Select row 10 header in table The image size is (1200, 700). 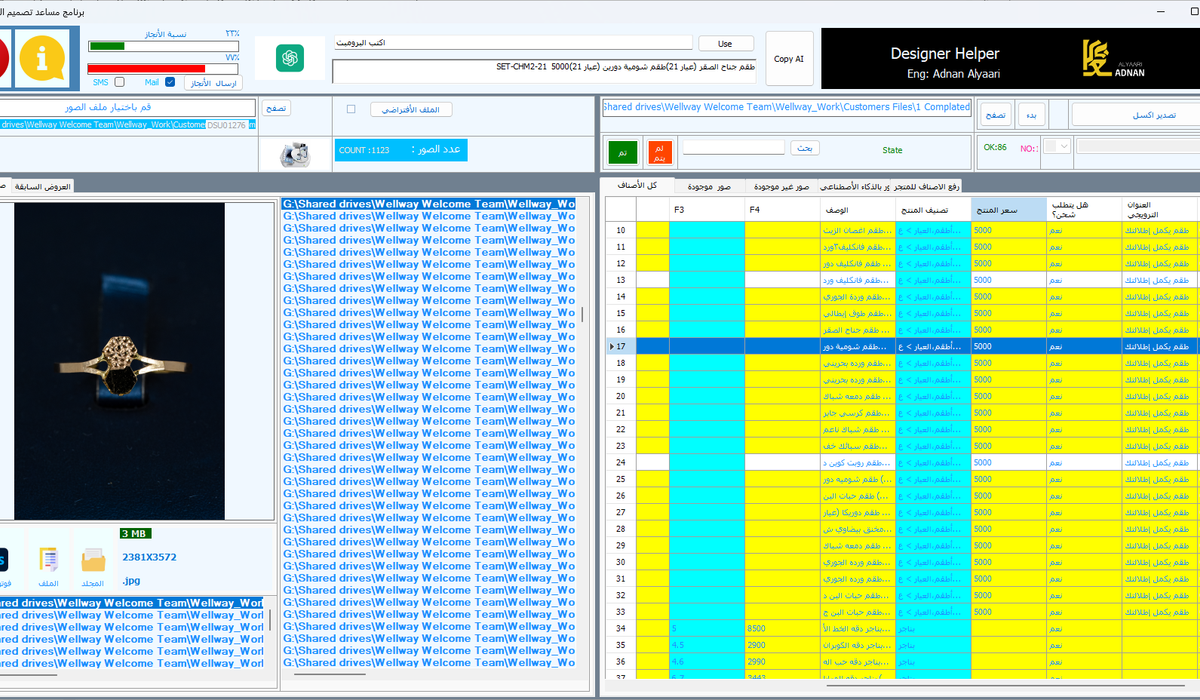[x=621, y=230]
